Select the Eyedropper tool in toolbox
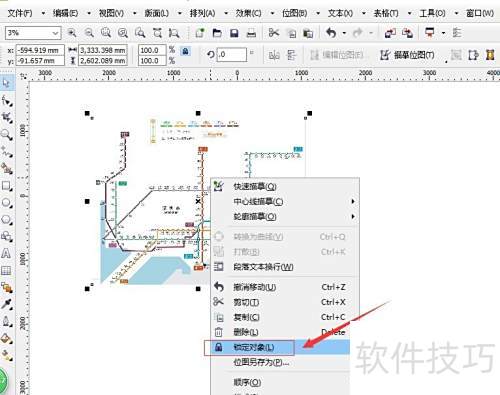The image size is (500, 395). (7, 304)
